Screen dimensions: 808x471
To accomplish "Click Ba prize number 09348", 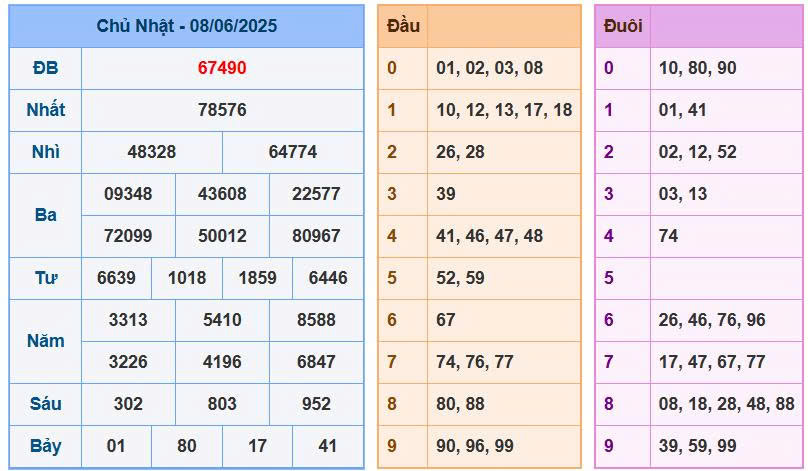I will pos(128,194).
